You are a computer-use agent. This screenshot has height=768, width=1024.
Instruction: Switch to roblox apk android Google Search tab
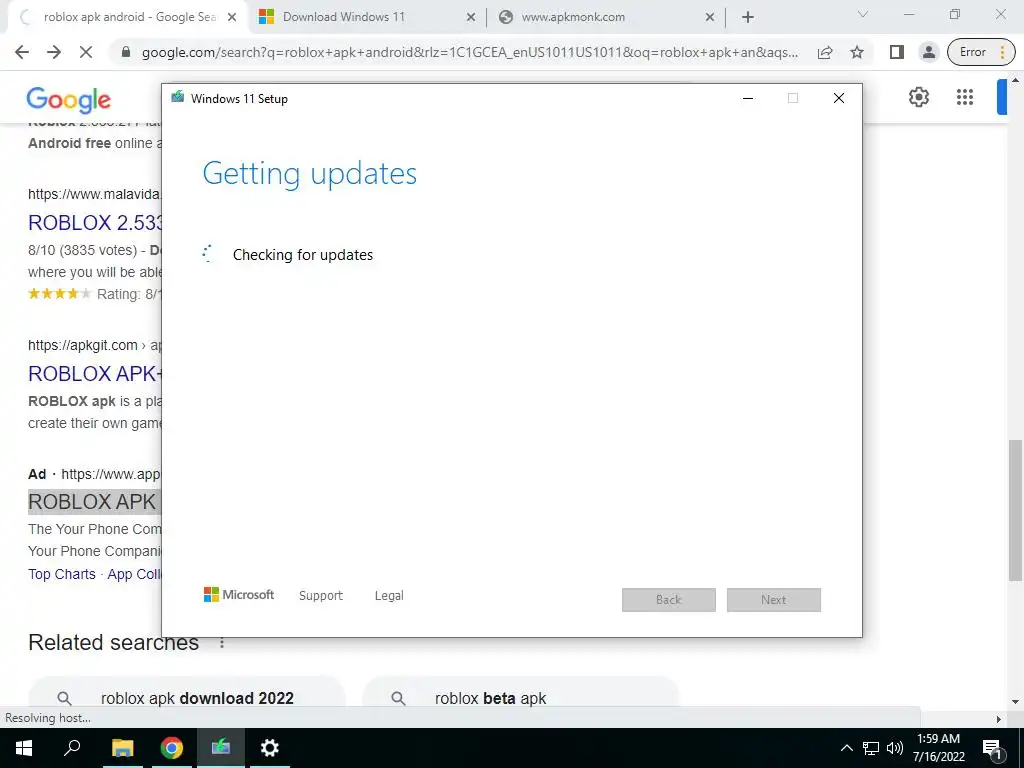coord(129,17)
